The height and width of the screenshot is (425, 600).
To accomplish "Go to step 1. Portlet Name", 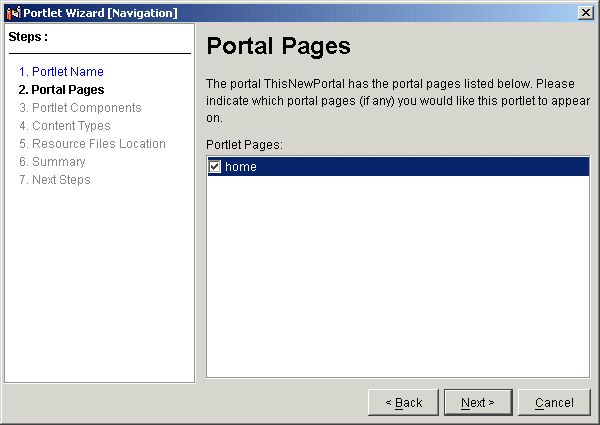I will coord(61,72).
